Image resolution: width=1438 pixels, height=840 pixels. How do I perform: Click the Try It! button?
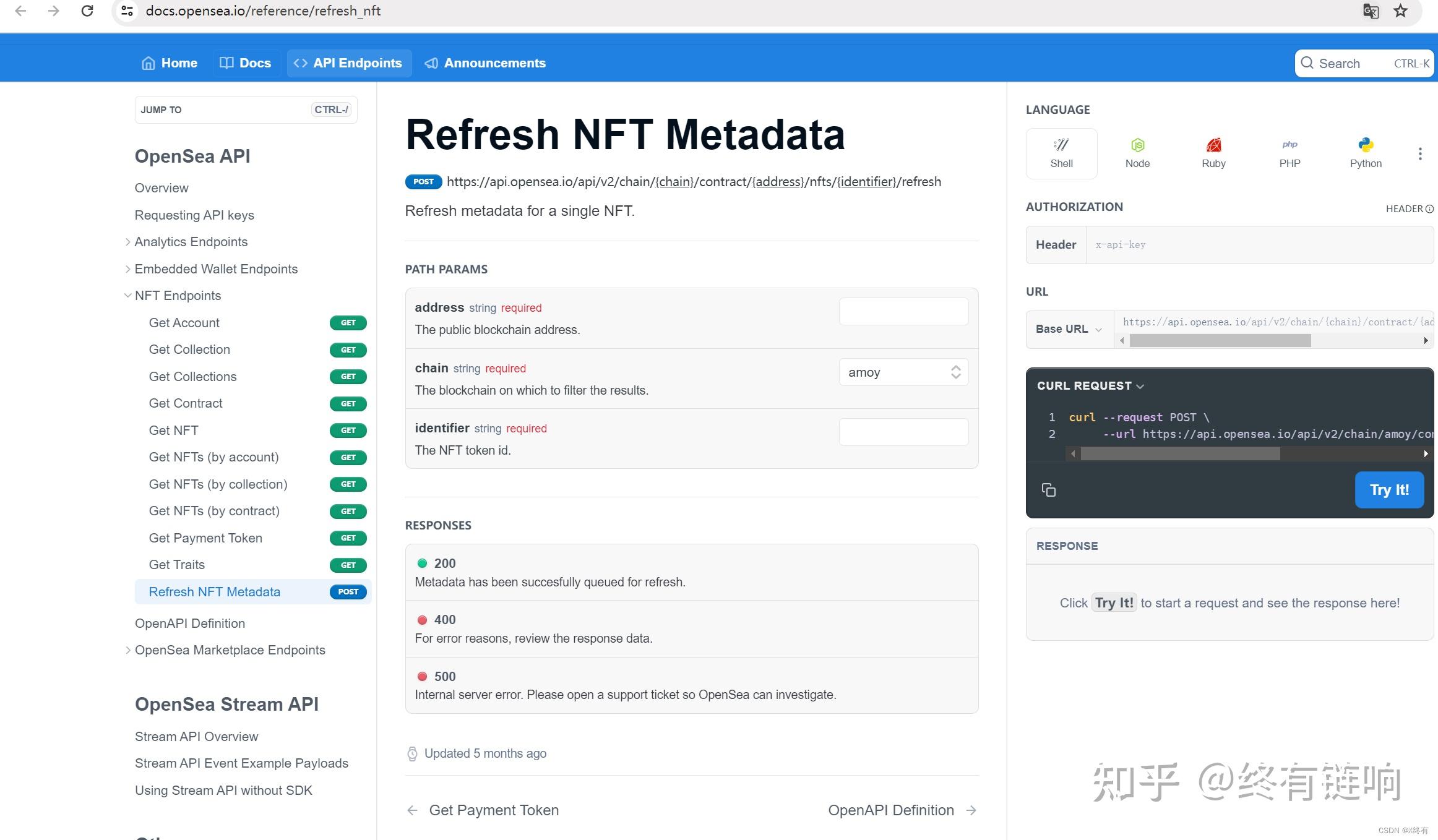click(1389, 490)
